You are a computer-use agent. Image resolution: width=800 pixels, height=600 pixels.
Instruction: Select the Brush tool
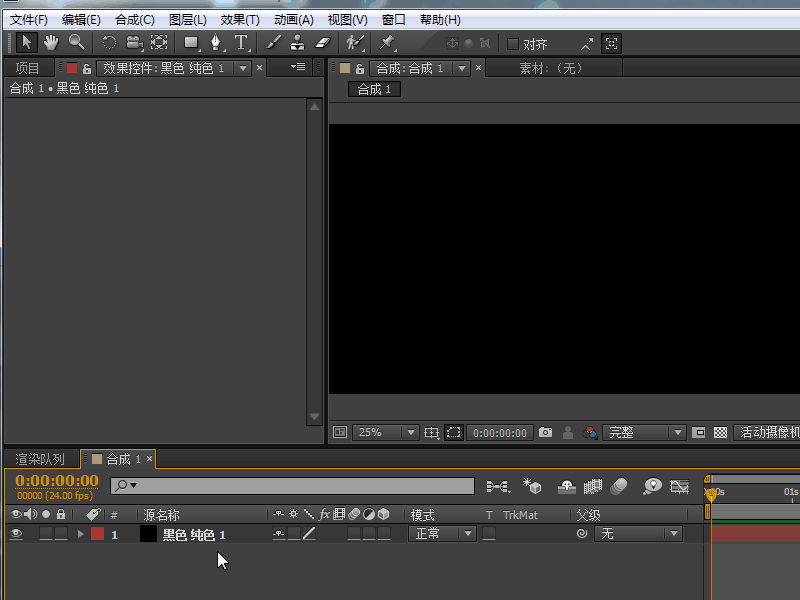coord(273,42)
